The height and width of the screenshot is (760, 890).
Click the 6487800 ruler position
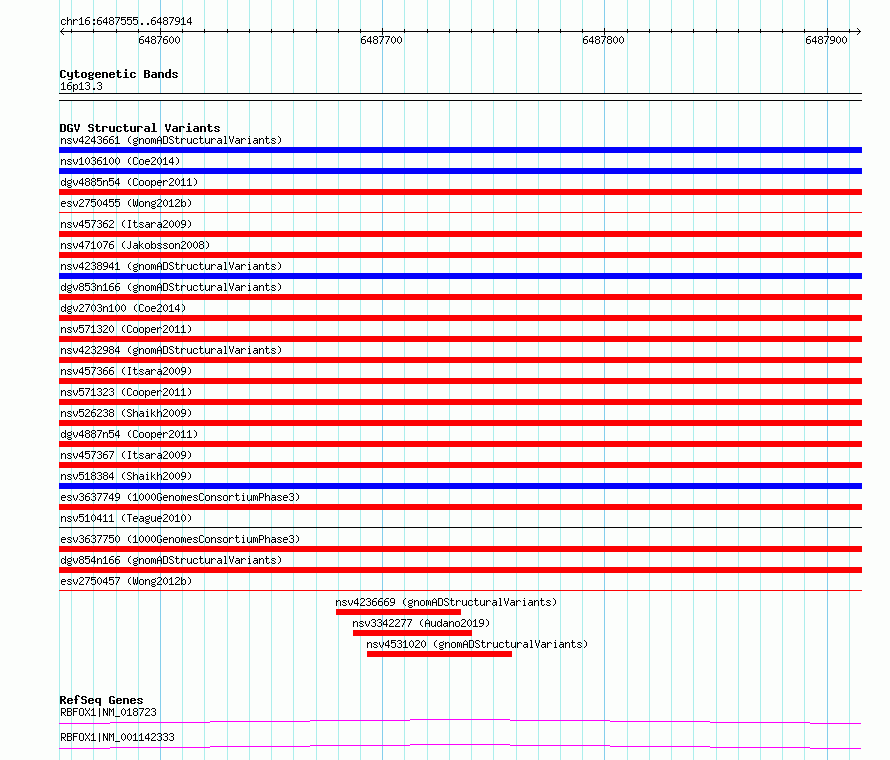tap(603, 40)
